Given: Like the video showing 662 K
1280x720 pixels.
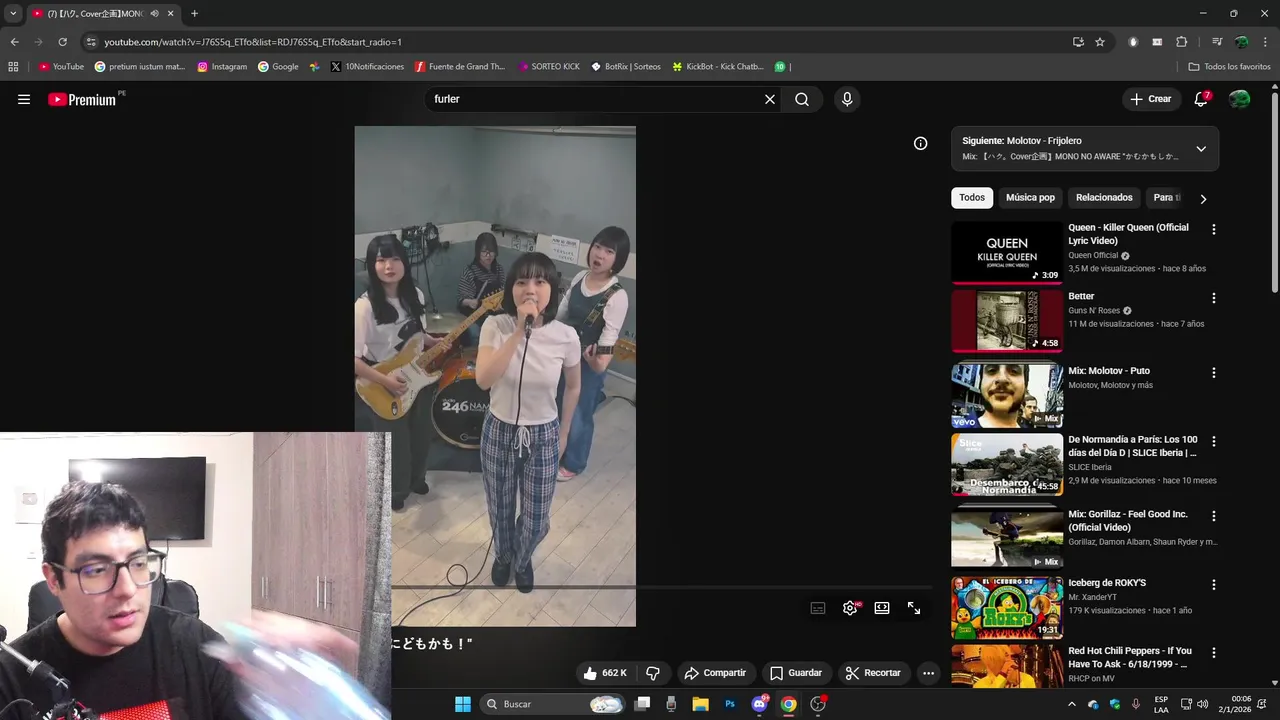Looking at the screenshot, I should pyautogui.click(x=605, y=673).
